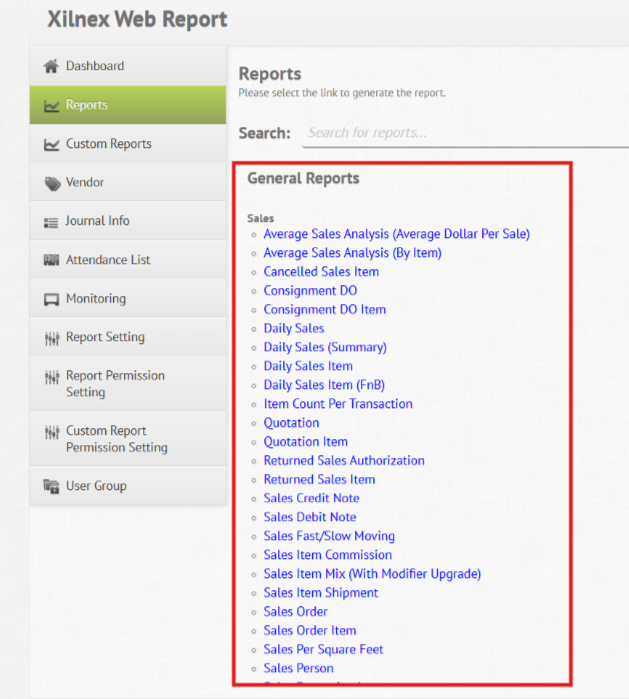Open Custom Report Permission Setting page
629x699 pixels.
point(116,439)
